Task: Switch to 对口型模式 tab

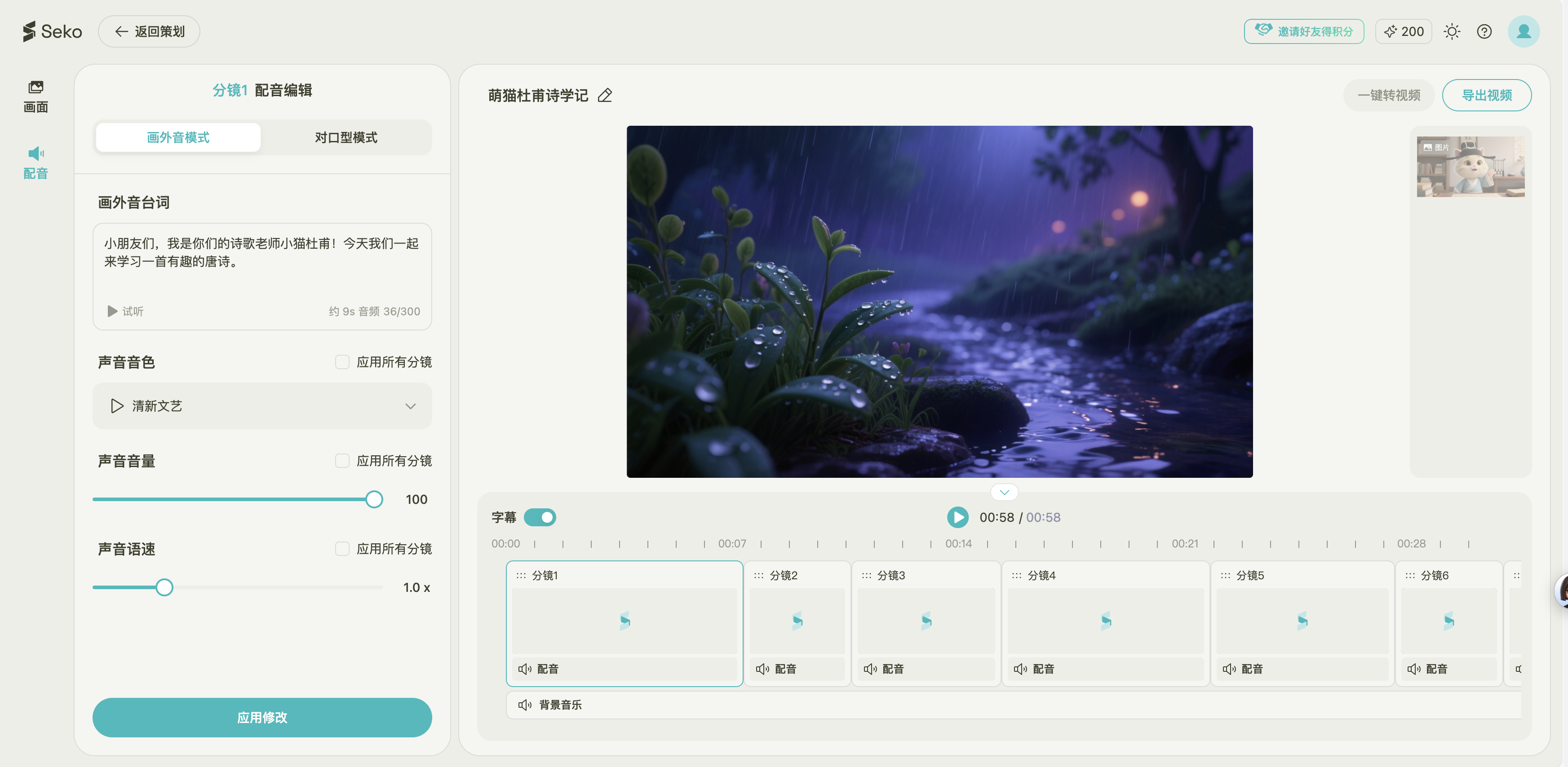Action: (346, 137)
